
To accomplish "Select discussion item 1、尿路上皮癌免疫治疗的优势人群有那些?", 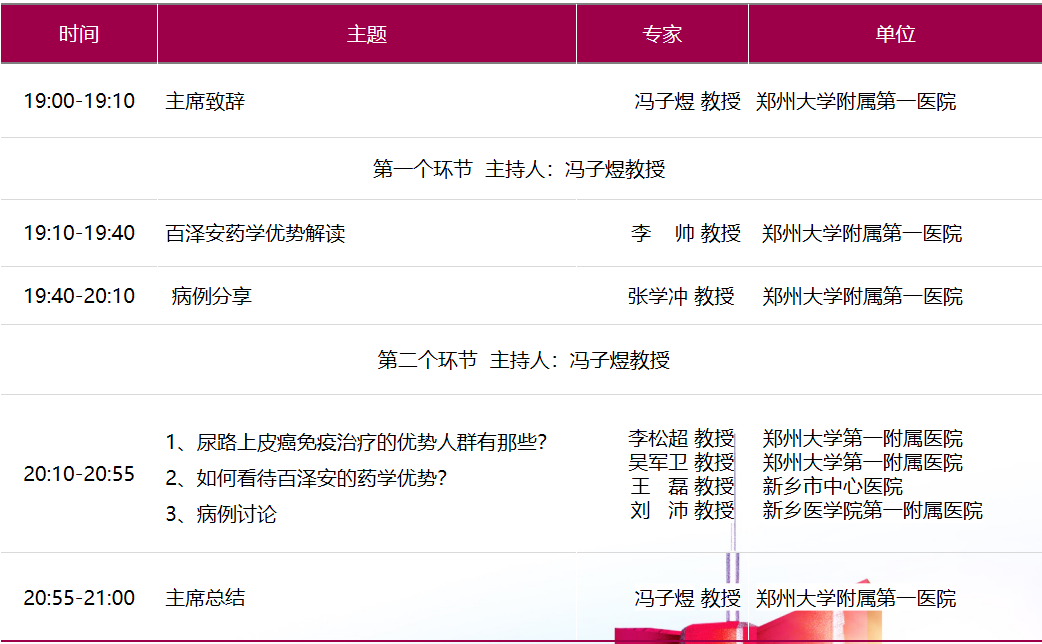I will pyautogui.click(x=356, y=442).
